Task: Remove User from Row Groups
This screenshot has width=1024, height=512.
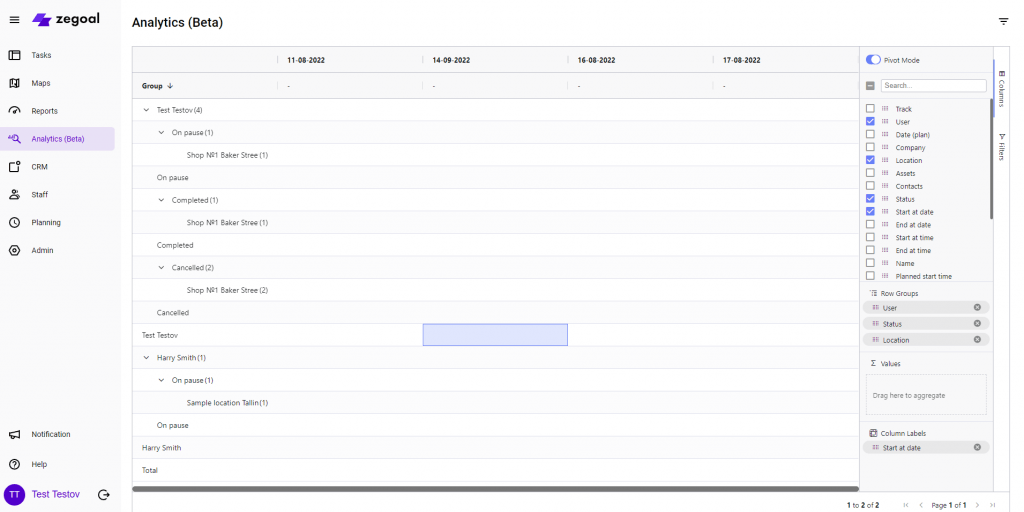Action: [977, 308]
